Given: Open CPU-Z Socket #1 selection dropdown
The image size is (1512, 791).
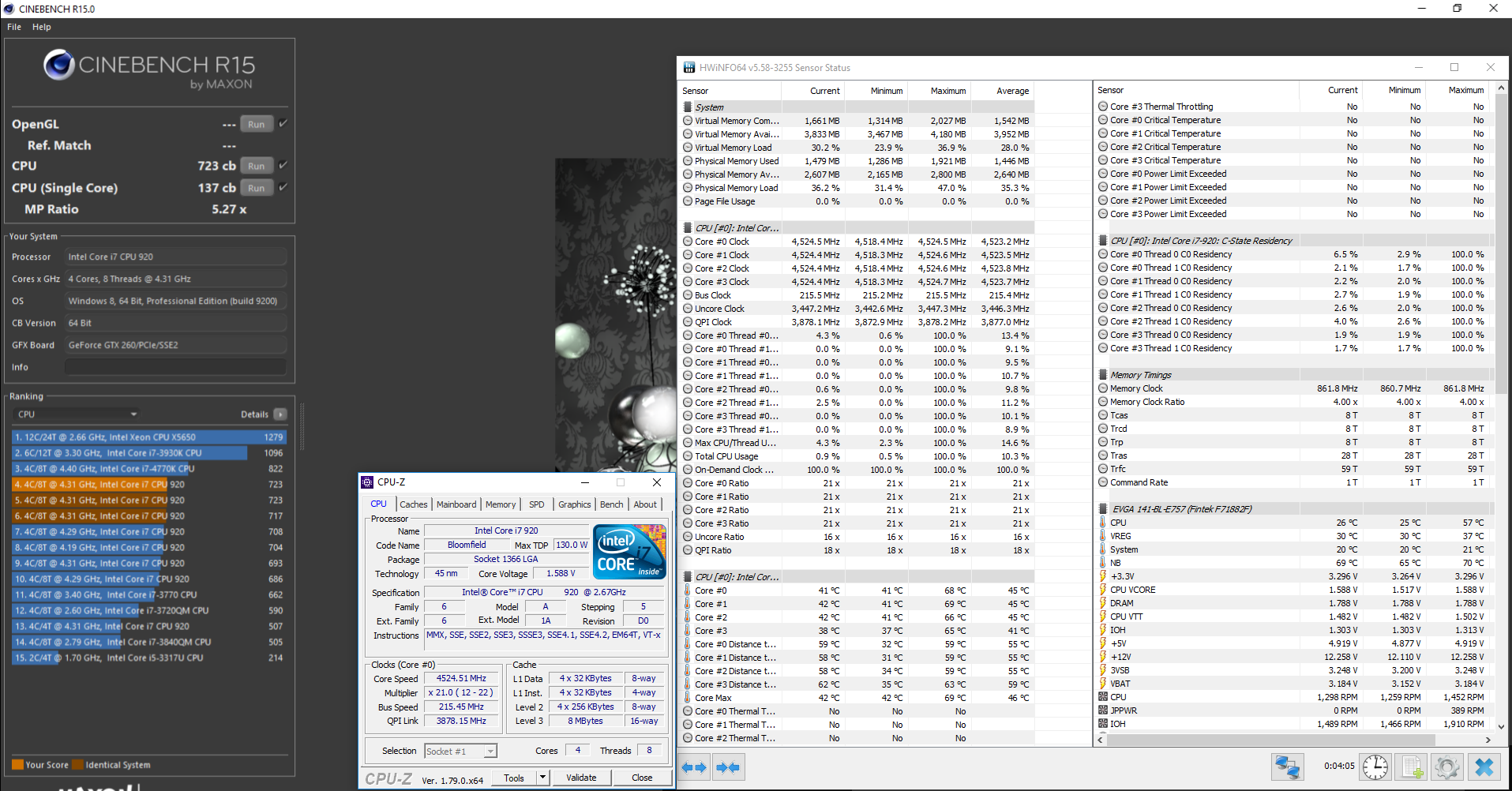Looking at the screenshot, I should click(x=460, y=752).
